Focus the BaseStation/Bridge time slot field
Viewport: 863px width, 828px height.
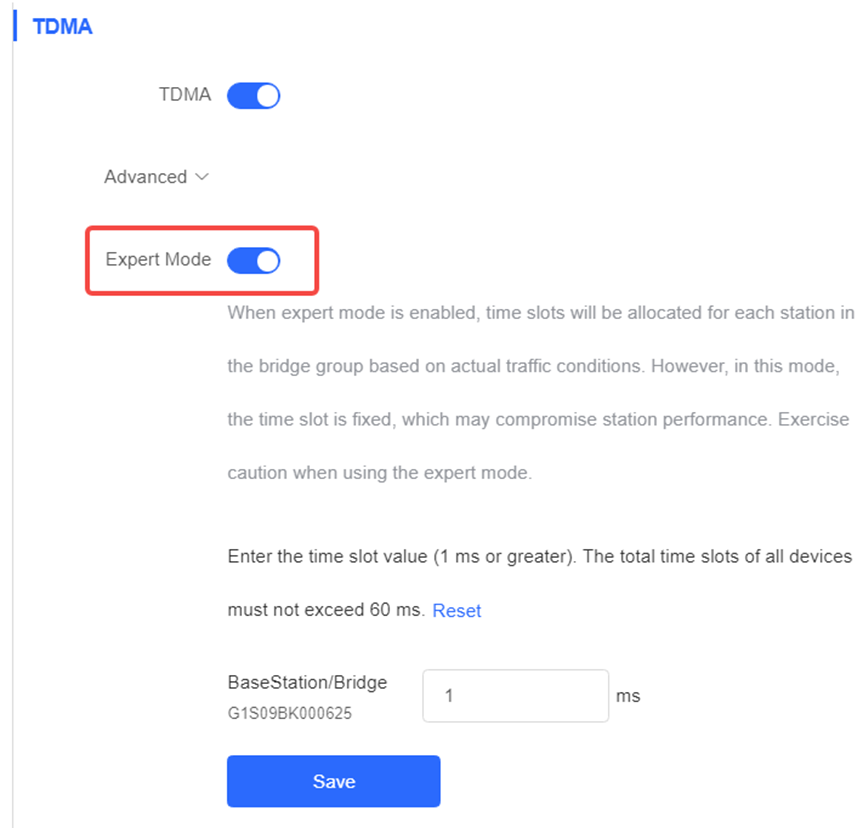[x=516, y=696]
